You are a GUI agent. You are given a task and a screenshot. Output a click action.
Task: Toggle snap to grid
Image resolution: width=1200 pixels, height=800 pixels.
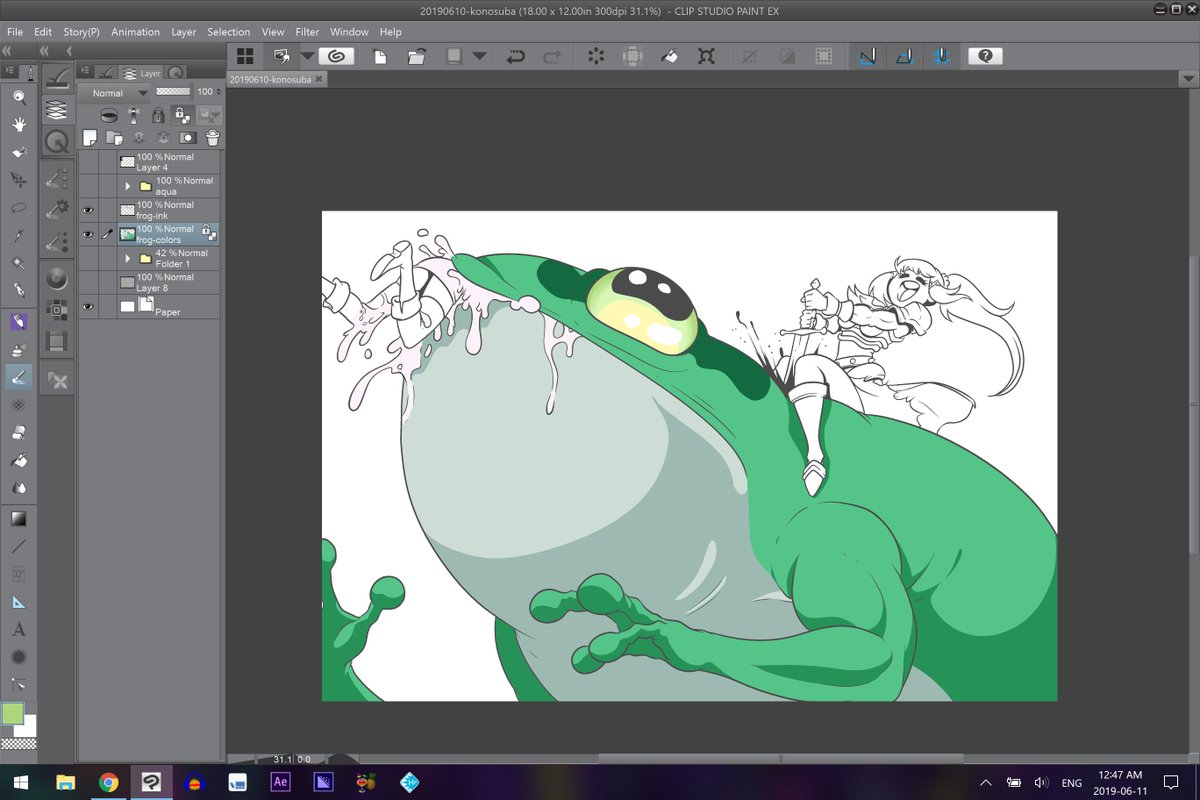click(941, 56)
